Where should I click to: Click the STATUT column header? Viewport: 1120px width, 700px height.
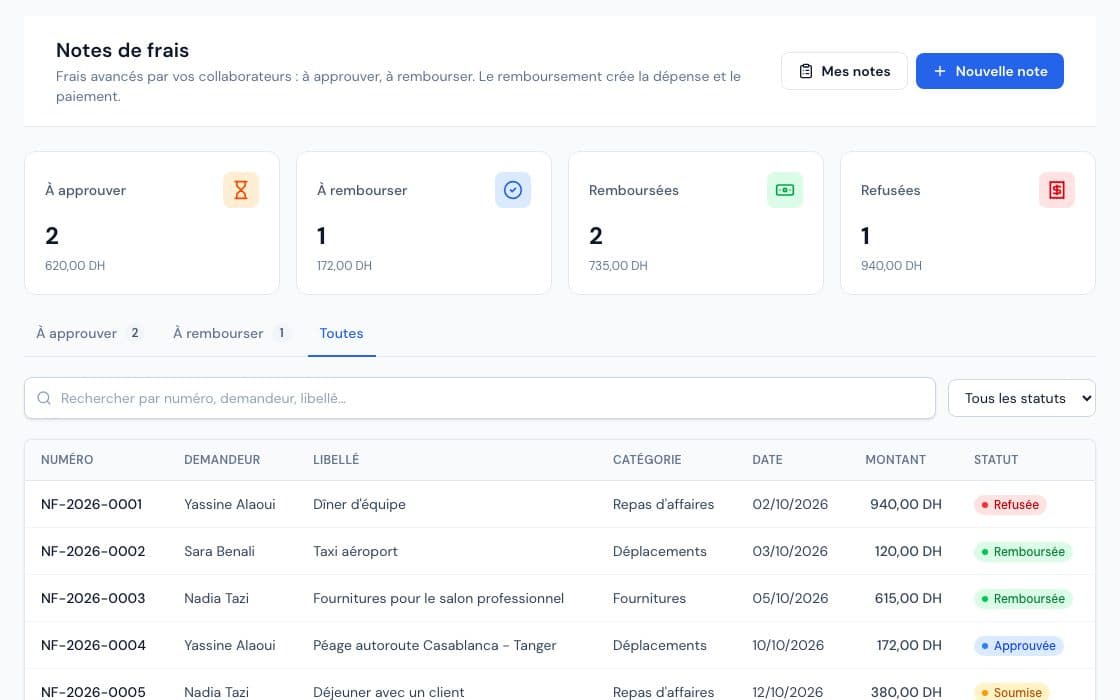pyautogui.click(x=996, y=460)
